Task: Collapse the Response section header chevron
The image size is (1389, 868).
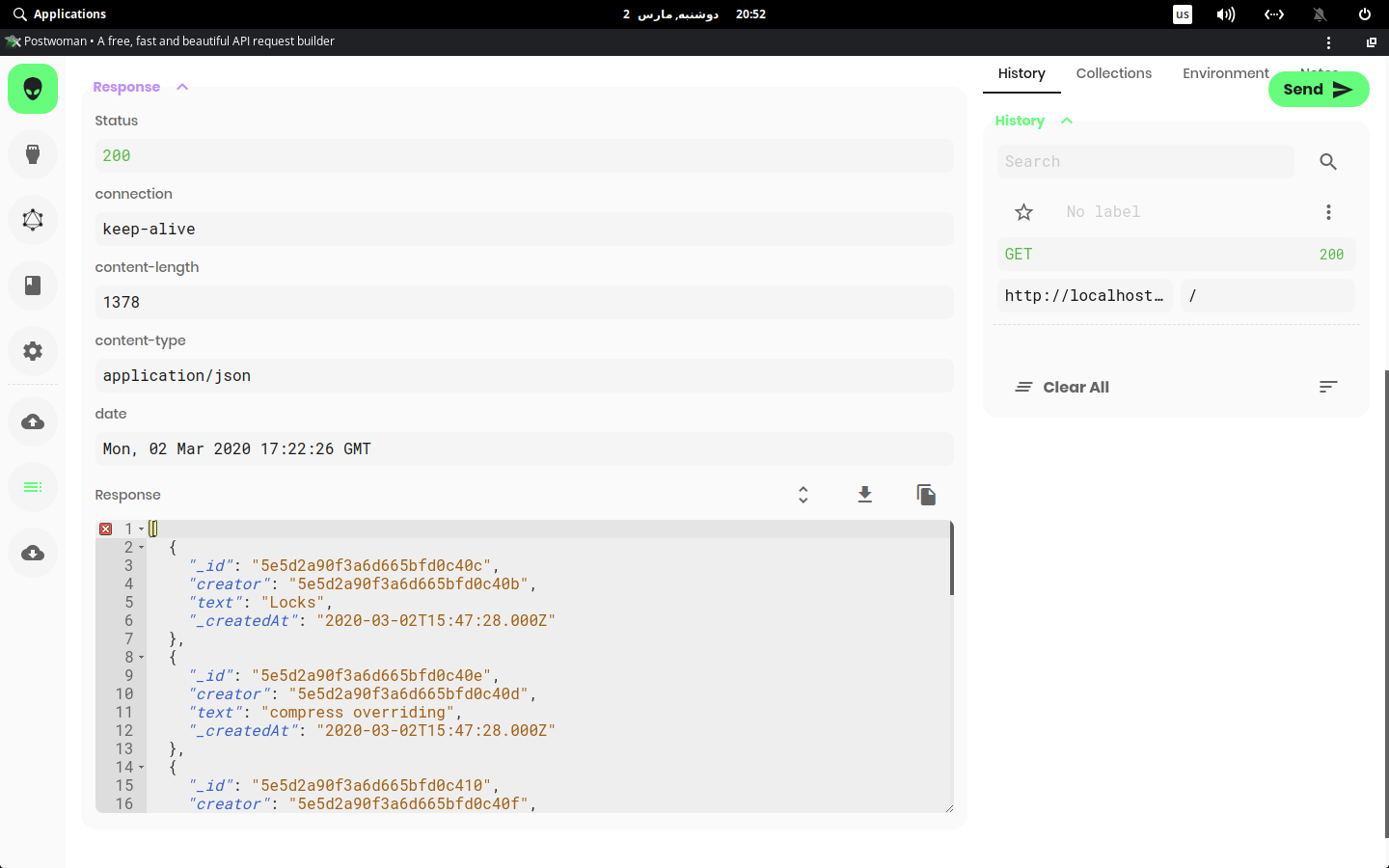Action: (182, 86)
